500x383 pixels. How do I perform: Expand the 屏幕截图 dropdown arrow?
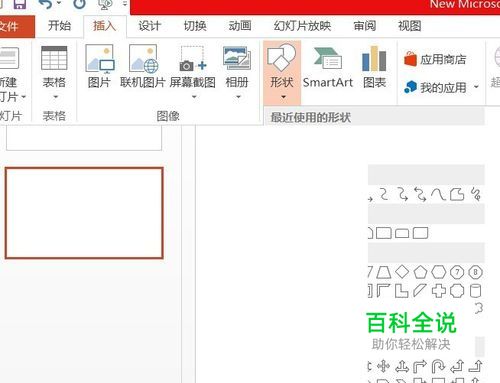(x=194, y=97)
